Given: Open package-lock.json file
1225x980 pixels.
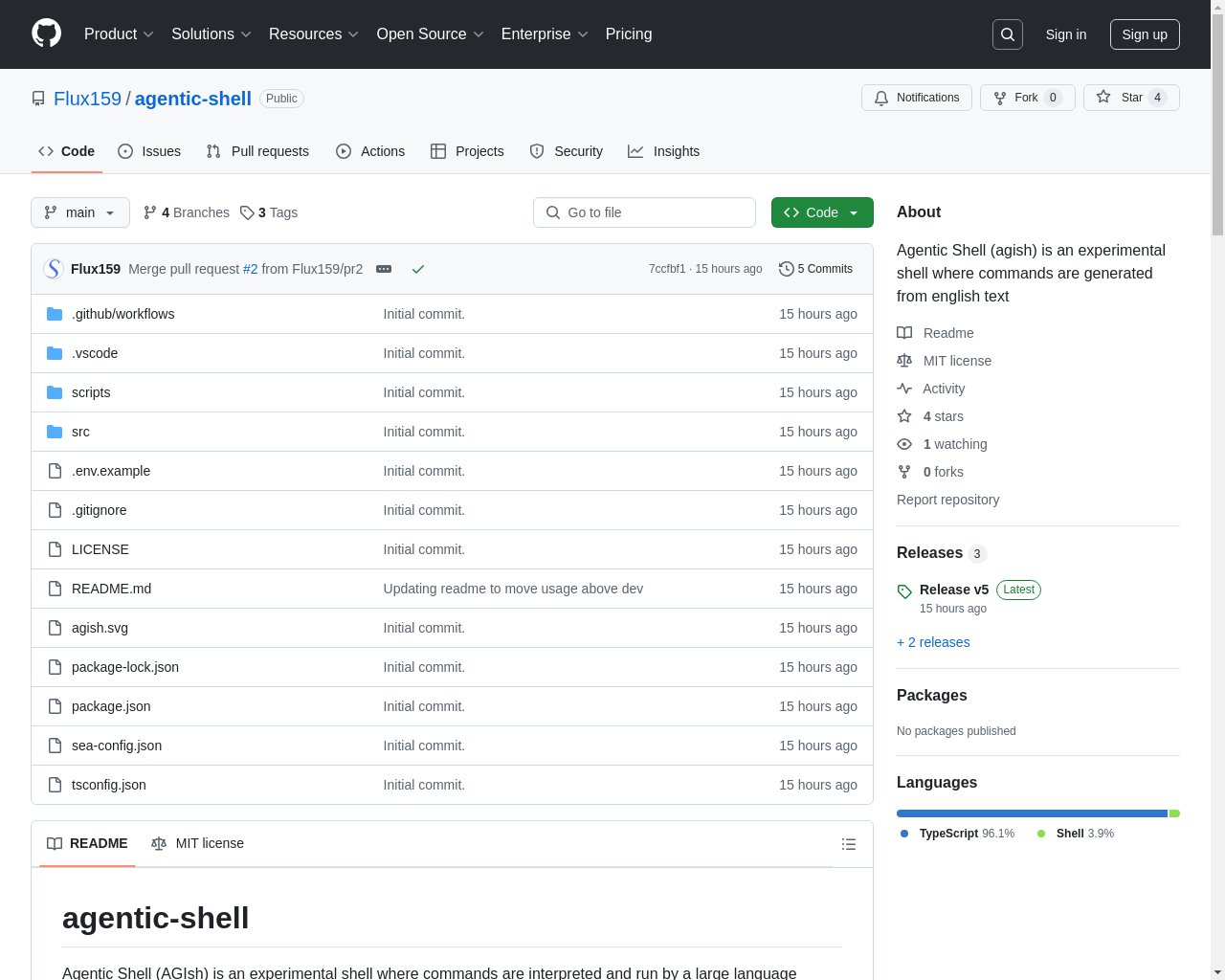Looking at the screenshot, I should coord(125,667).
